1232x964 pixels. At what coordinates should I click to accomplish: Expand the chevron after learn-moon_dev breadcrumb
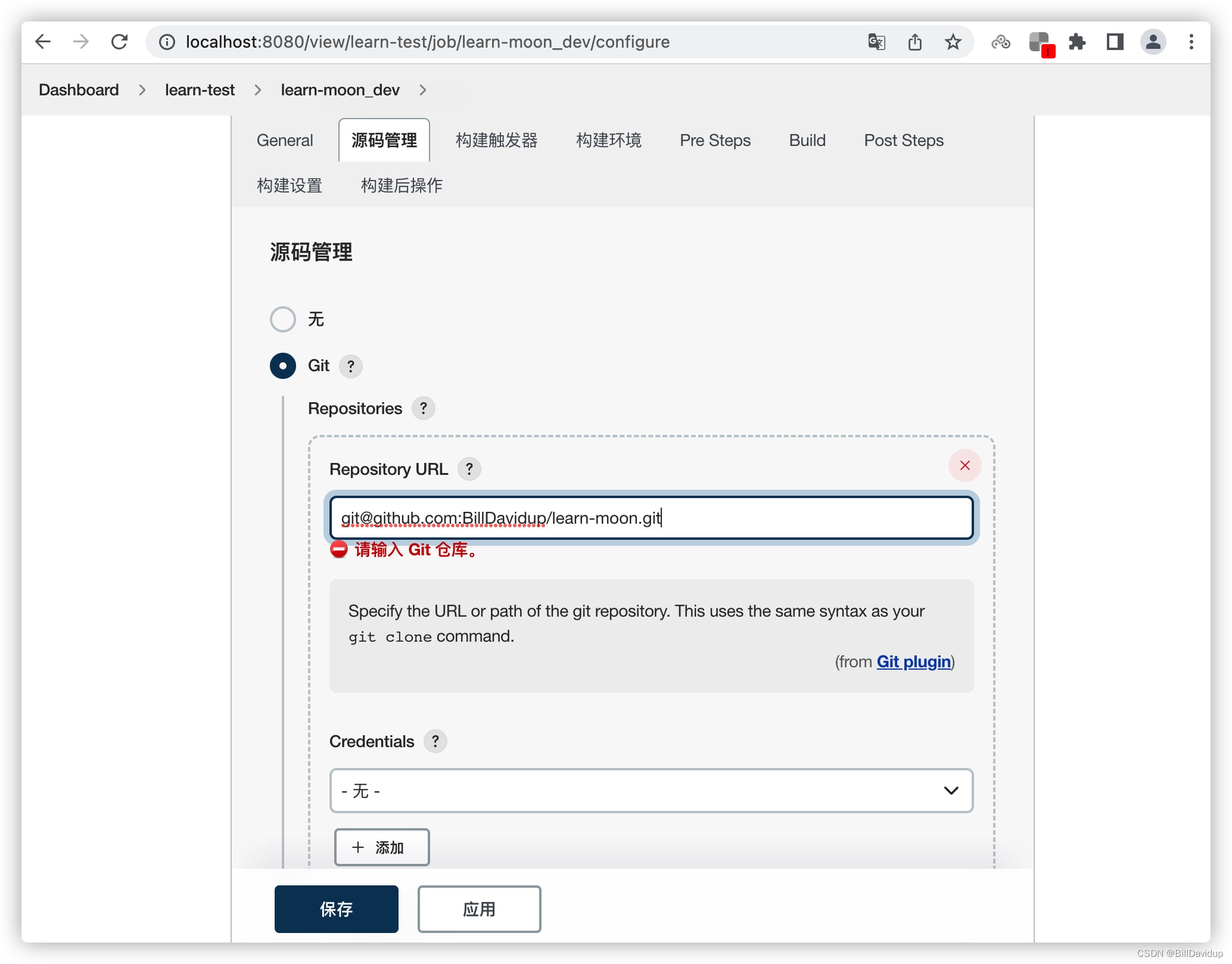pyautogui.click(x=423, y=90)
